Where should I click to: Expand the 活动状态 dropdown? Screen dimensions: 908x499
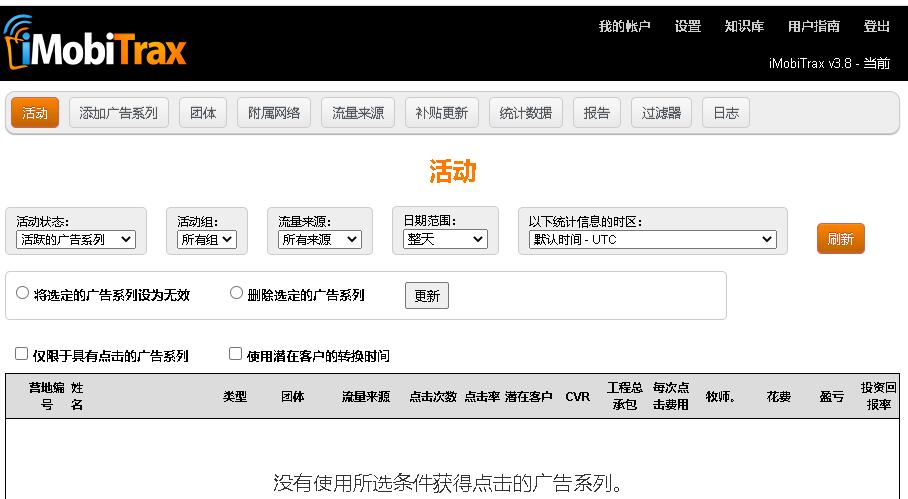76,240
